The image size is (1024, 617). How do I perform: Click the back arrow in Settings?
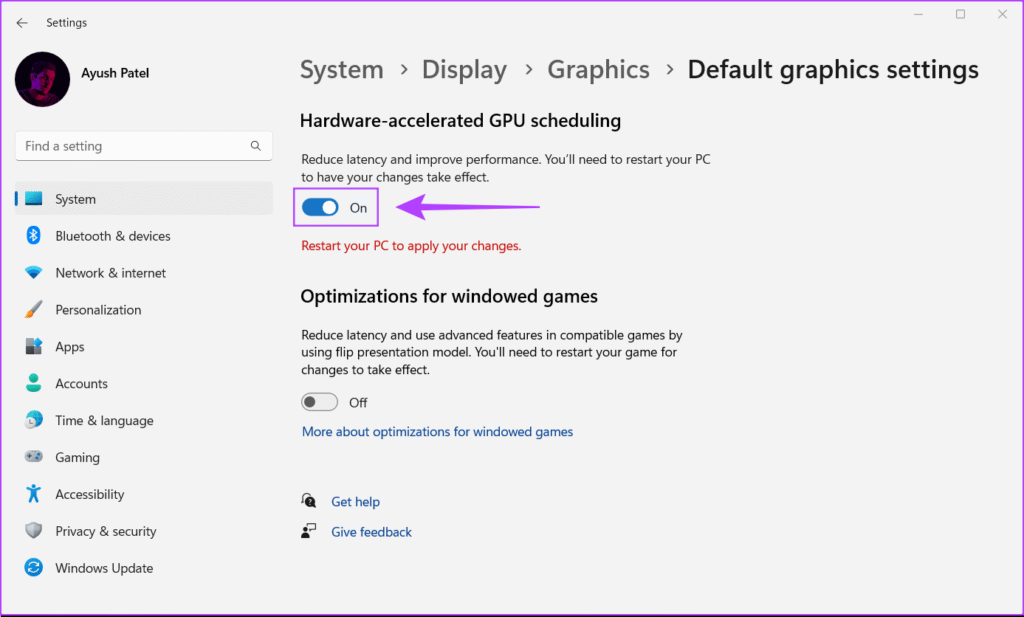pos(22,23)
